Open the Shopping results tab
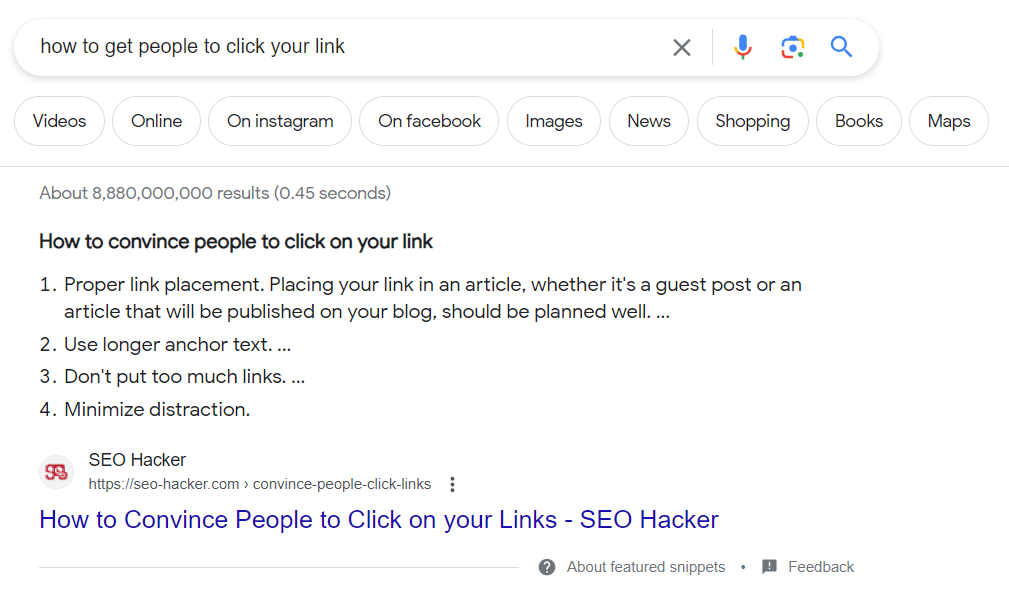The width and height of the screenshot is (1009, 593). [752, 121]
